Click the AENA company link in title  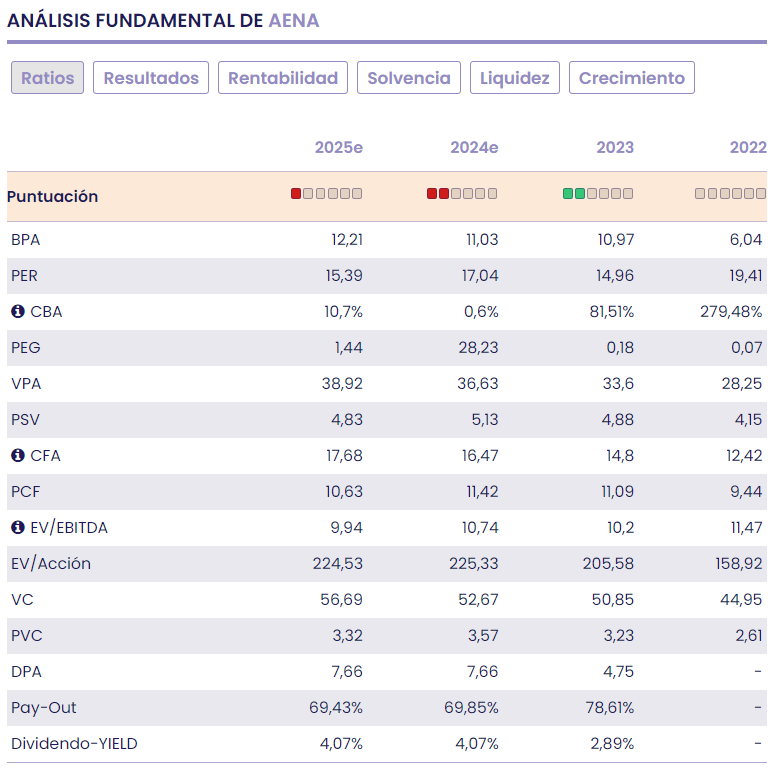coord(294,20)
